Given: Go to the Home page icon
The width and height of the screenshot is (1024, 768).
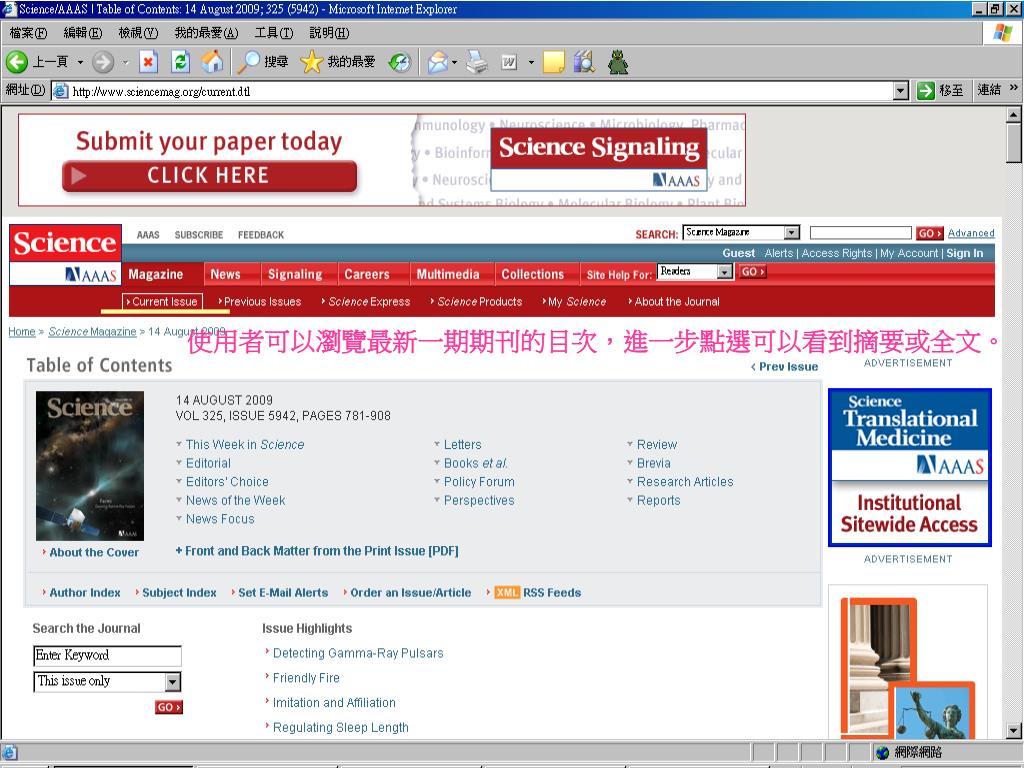Looking at the screenshot, I should pos(212,63).
